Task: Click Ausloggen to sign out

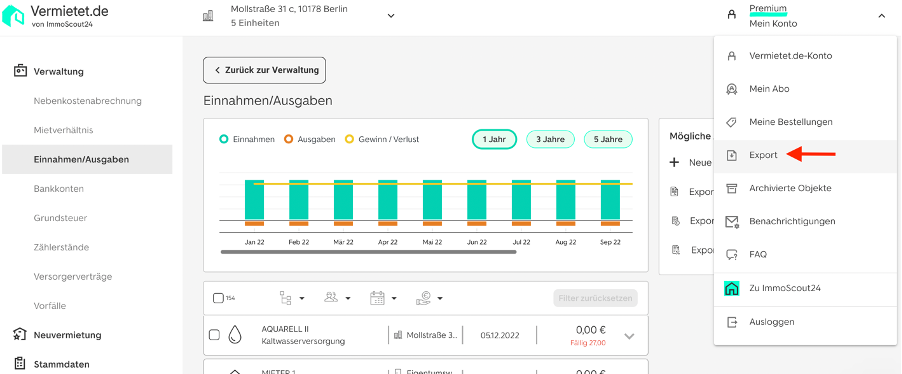Action: pos(772,322)
